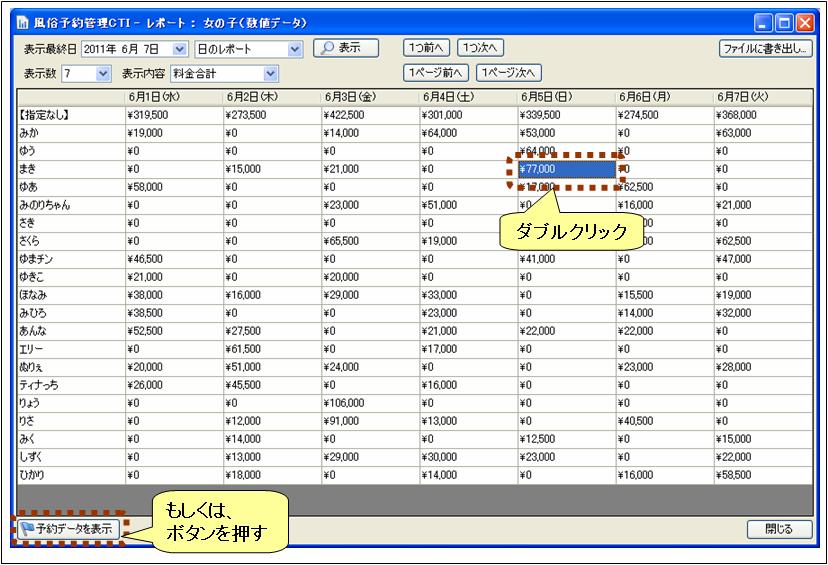
Task: Expand the 表示内容 料金合計 combo box
Action: click(x=270, y=74)
